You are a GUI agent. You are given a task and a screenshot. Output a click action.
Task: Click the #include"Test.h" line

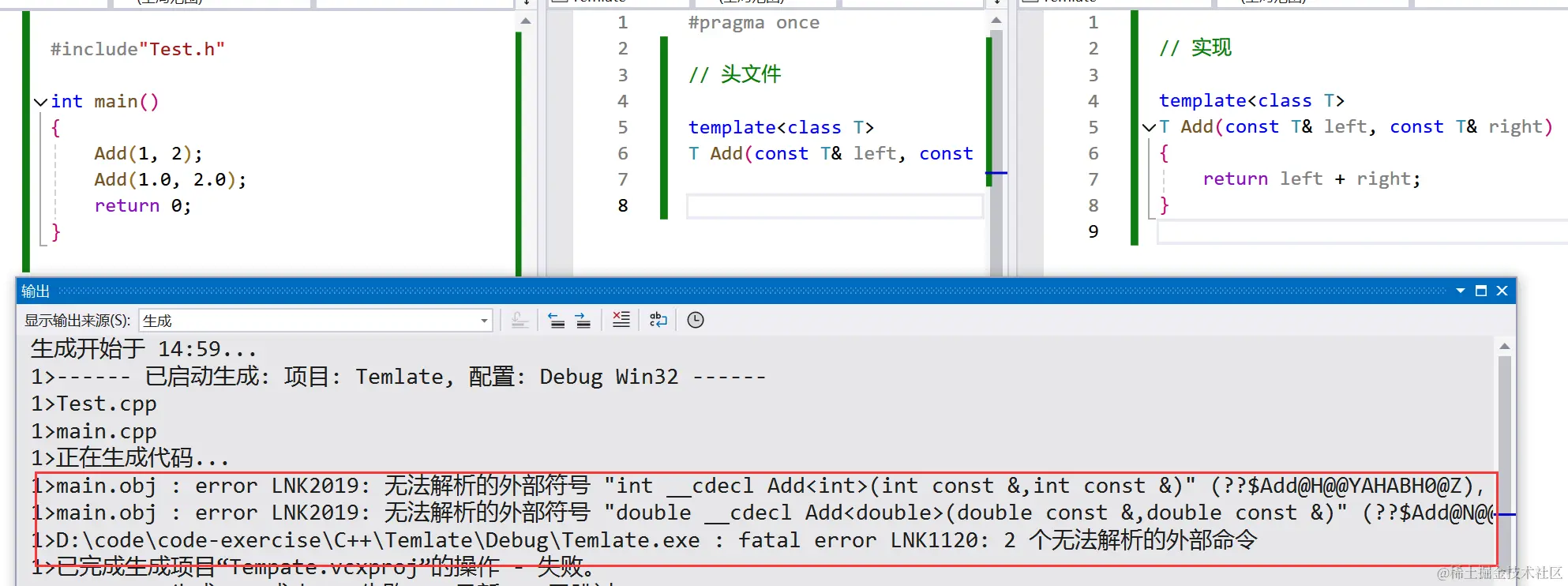click(x=137, y=49)
